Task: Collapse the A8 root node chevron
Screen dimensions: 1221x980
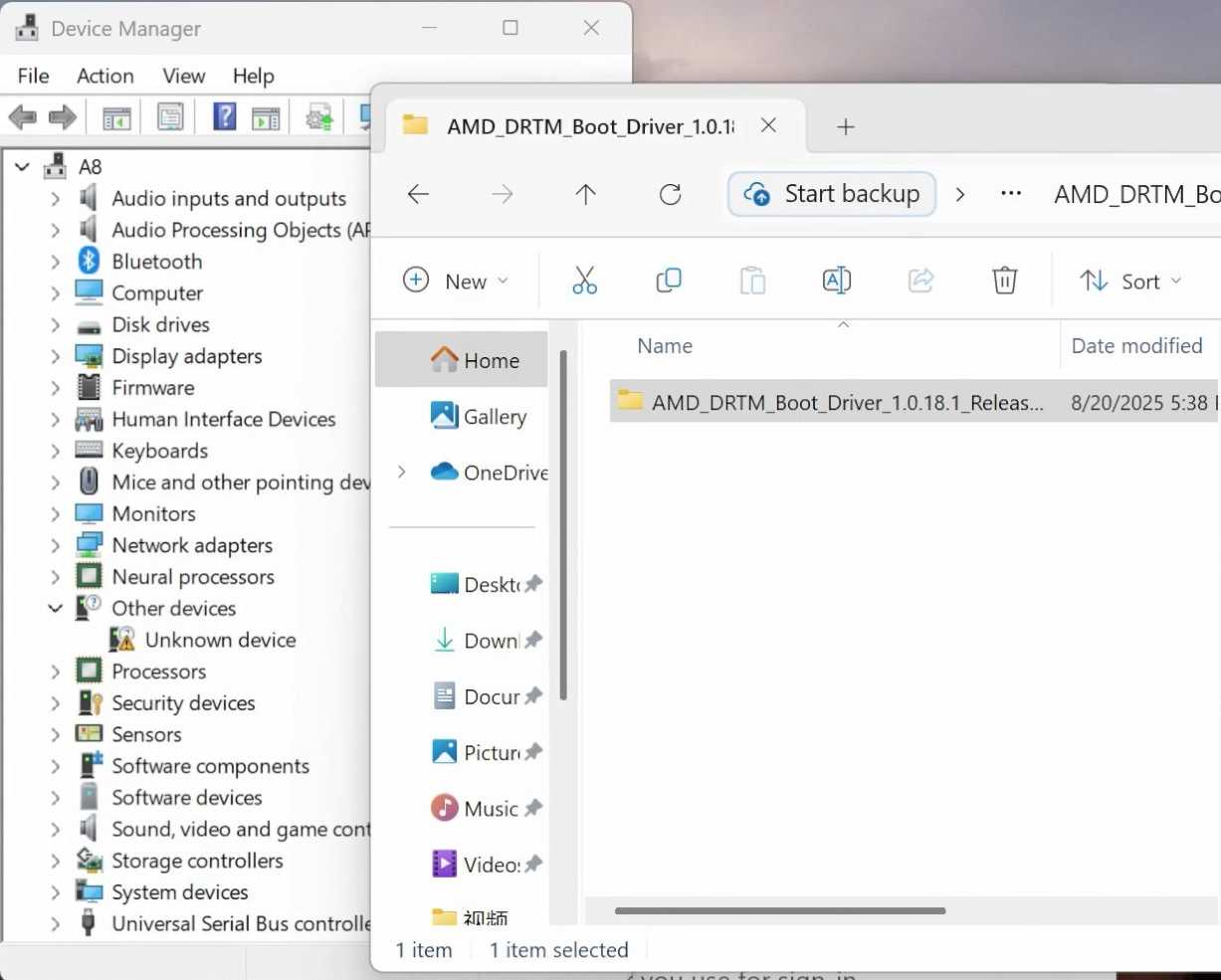Action: tap(22, 166)
